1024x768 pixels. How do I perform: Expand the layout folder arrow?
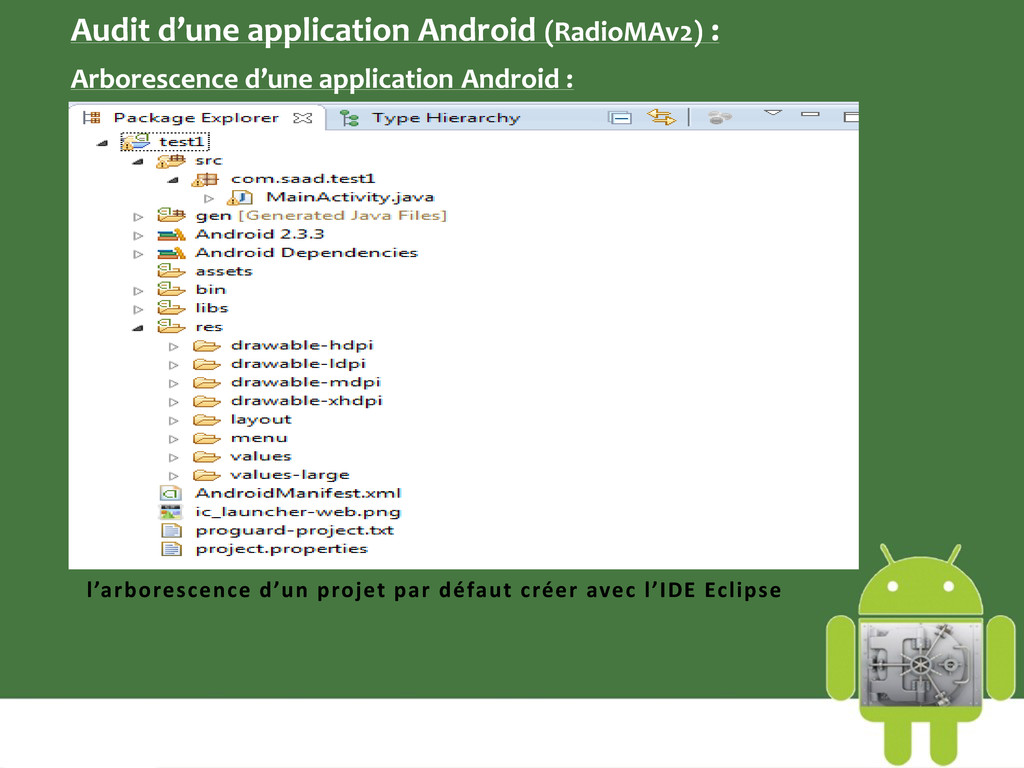174,420
